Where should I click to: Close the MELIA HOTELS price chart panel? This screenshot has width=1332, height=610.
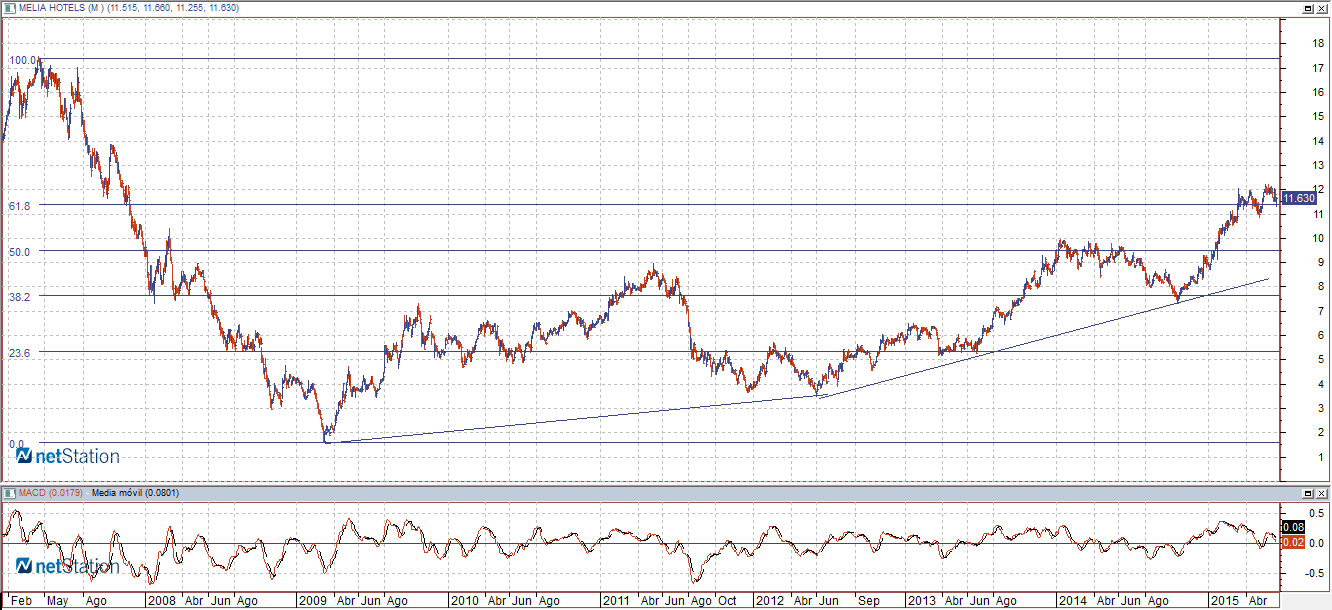(x=1322, y=8)
